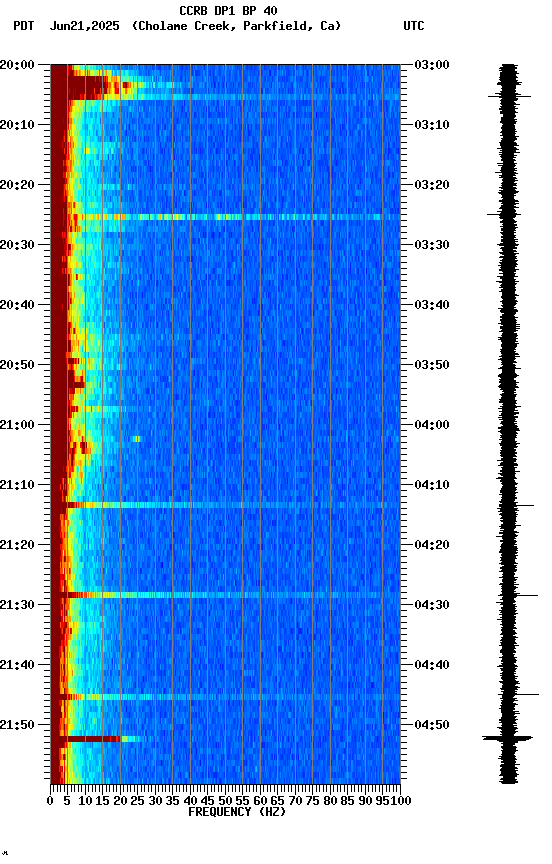Click the large seismogram spike near 04:52 UTC
Viewport: 552px width, 864px height.
click(508, 738)
